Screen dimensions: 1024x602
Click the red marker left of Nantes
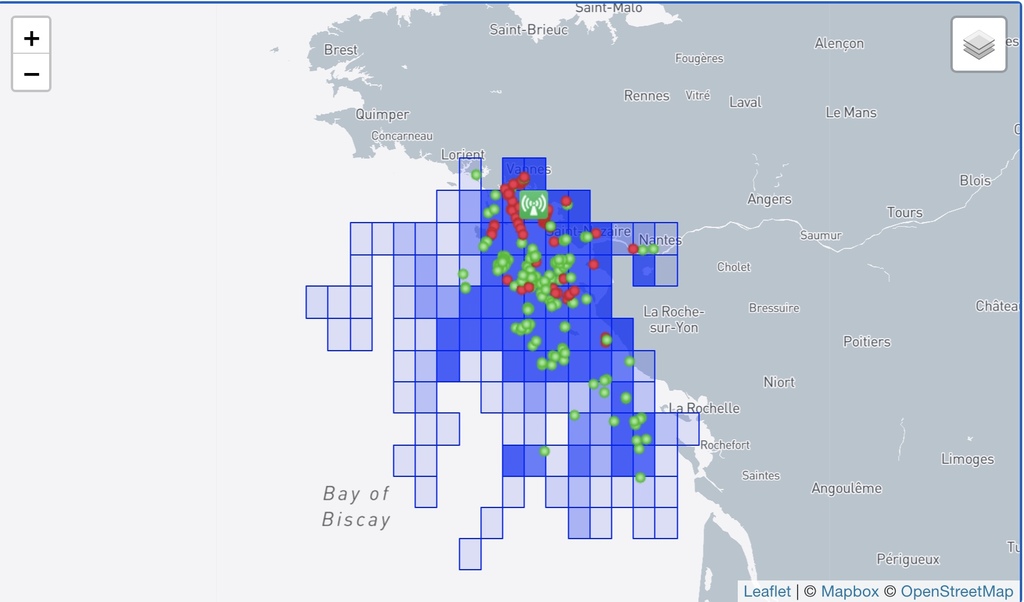tap(633, 249)
